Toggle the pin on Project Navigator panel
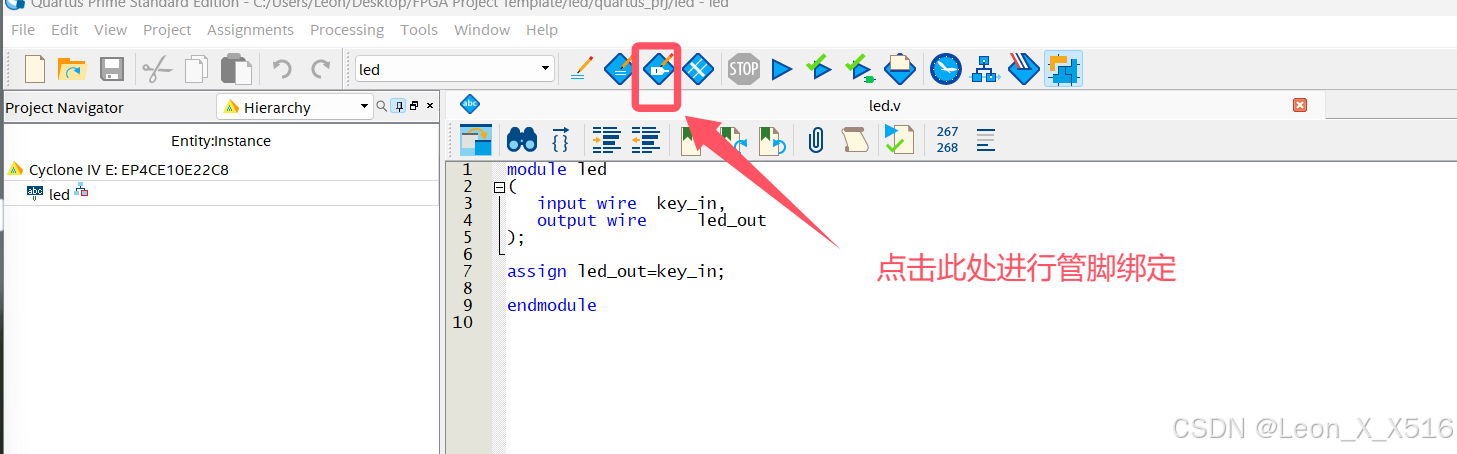Viewport: 1457px width, 454px height. [397, 106]
